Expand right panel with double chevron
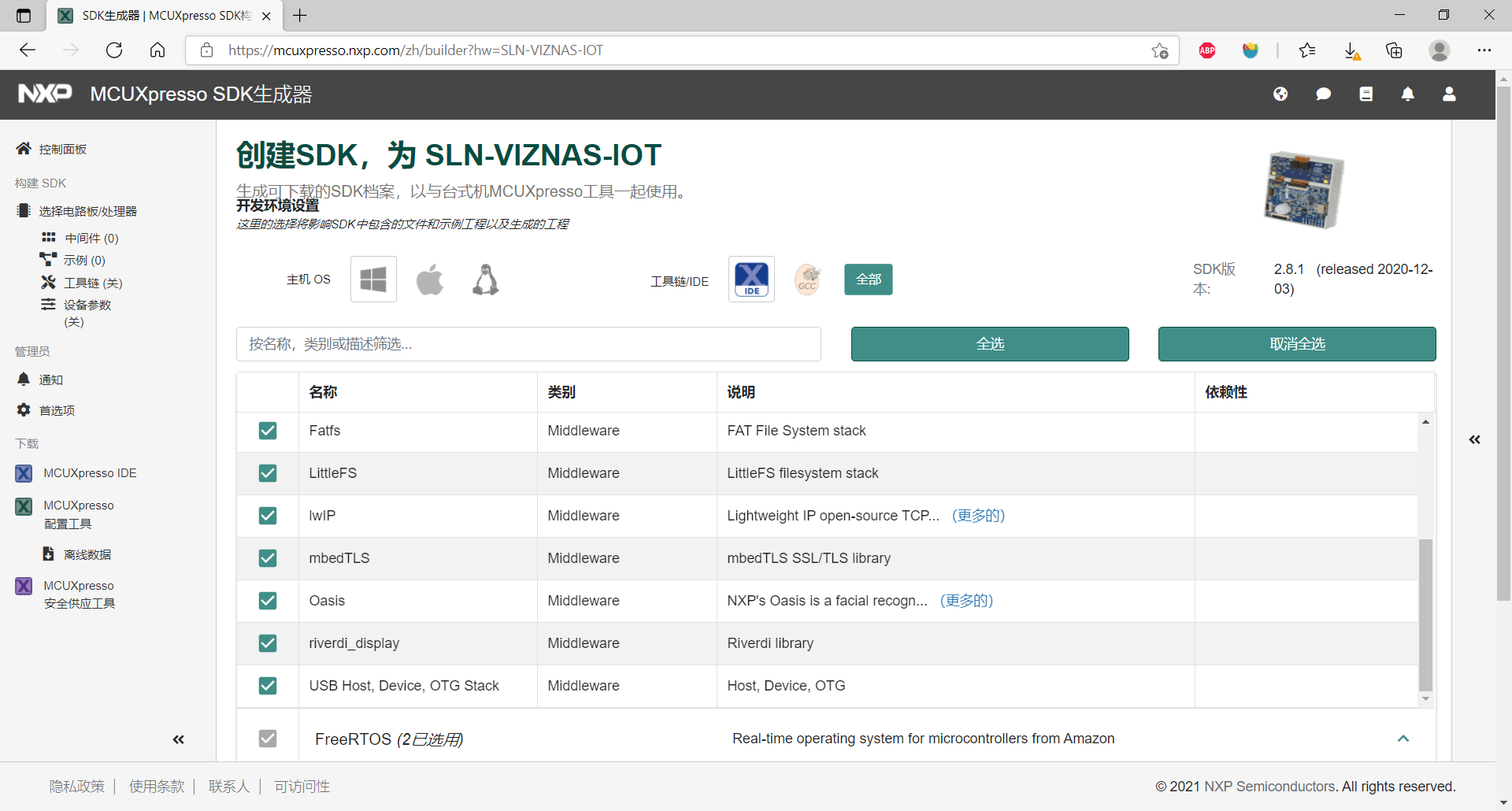The height and width of the screenshot is (811, 1512). point(1475,439)
